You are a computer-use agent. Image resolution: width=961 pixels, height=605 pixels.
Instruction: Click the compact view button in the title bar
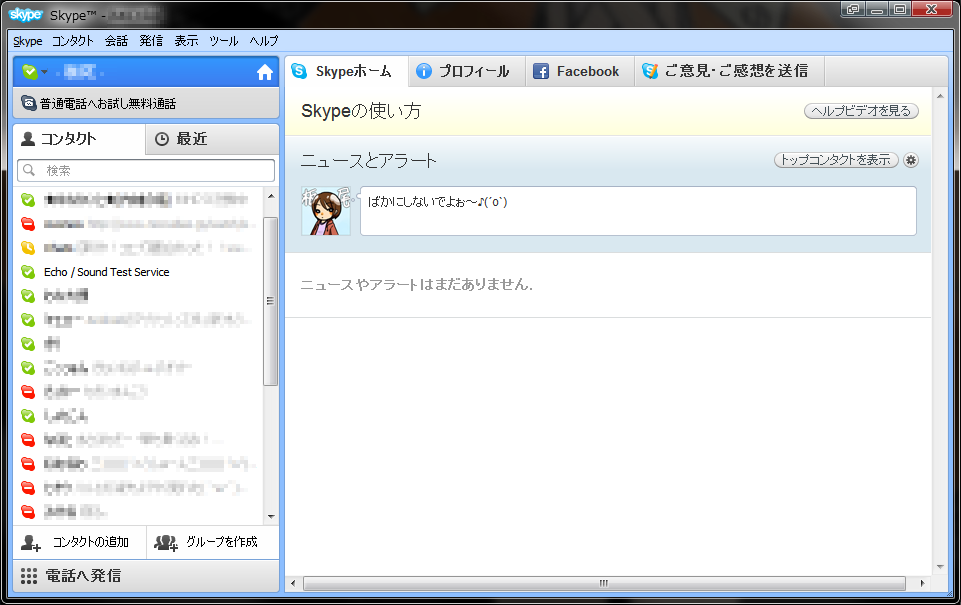[x=853, y=9]
